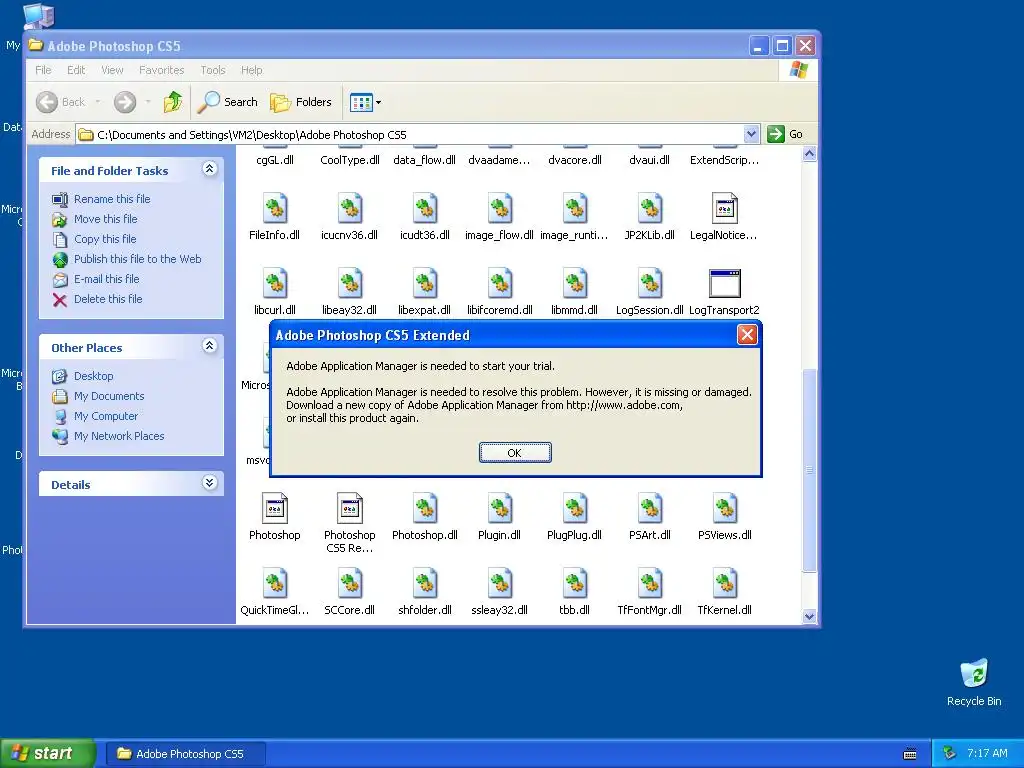Viewport: 1024px width, 768px height.
Task: Select the PlugPlug.dll file icon
Action: tap(575, 508)
